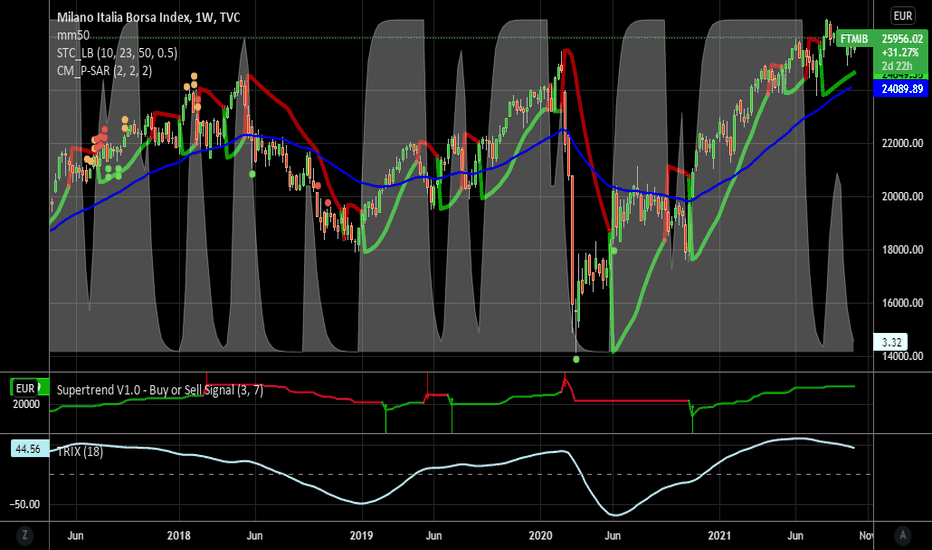Click the TRIX (18) indicator legend

[80, 451]
